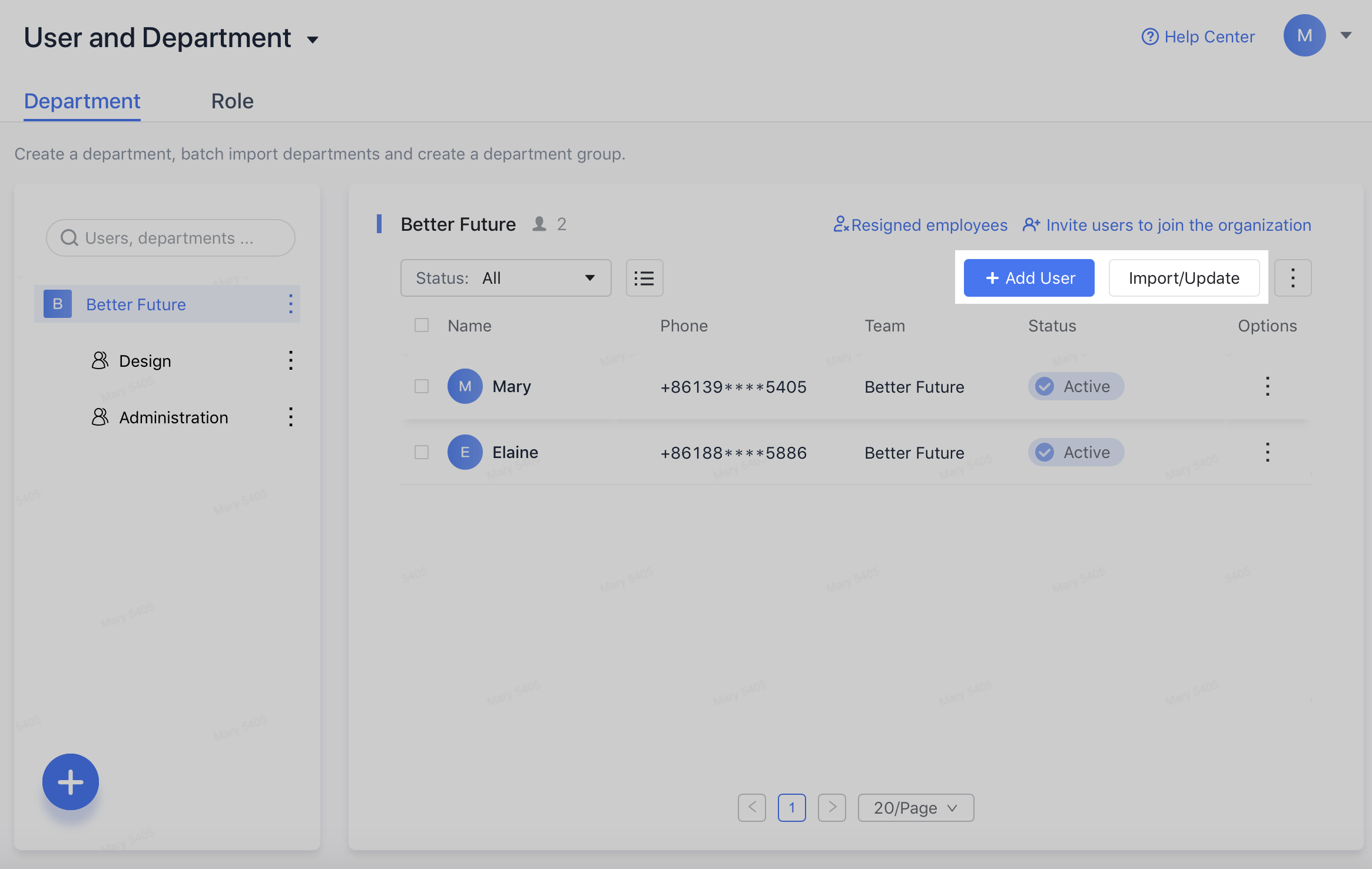Open the Better Future sidebar three-dot menu
This screenshot has width=1372, height=869.
pyautogui.click(x=290, y=304)
